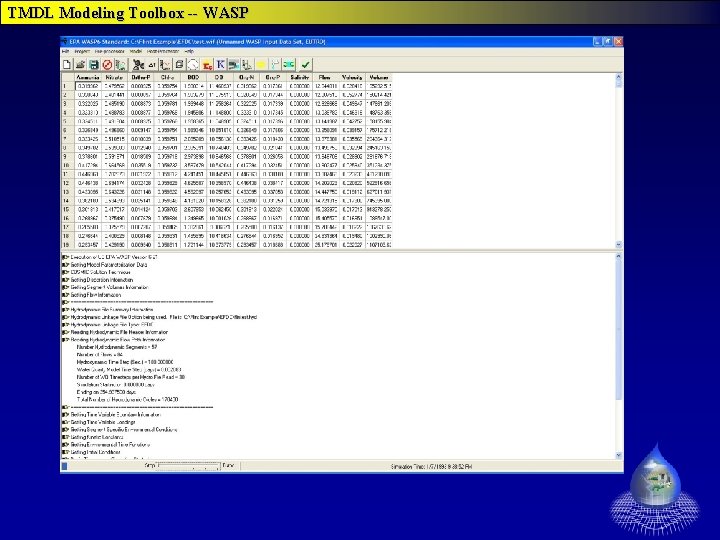
Task: Click the 'Reading Hydrodynamic File Header Information' line
Action: (119, 332)
